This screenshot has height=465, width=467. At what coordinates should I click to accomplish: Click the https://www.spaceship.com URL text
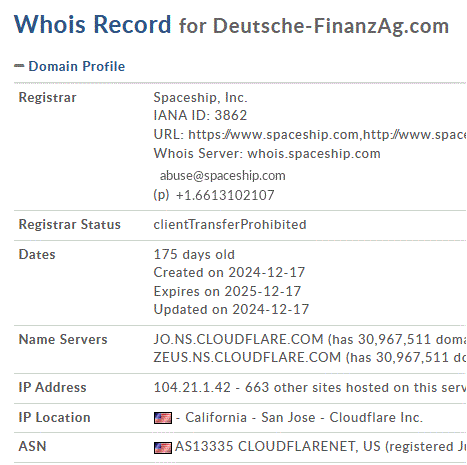[273, 135]
